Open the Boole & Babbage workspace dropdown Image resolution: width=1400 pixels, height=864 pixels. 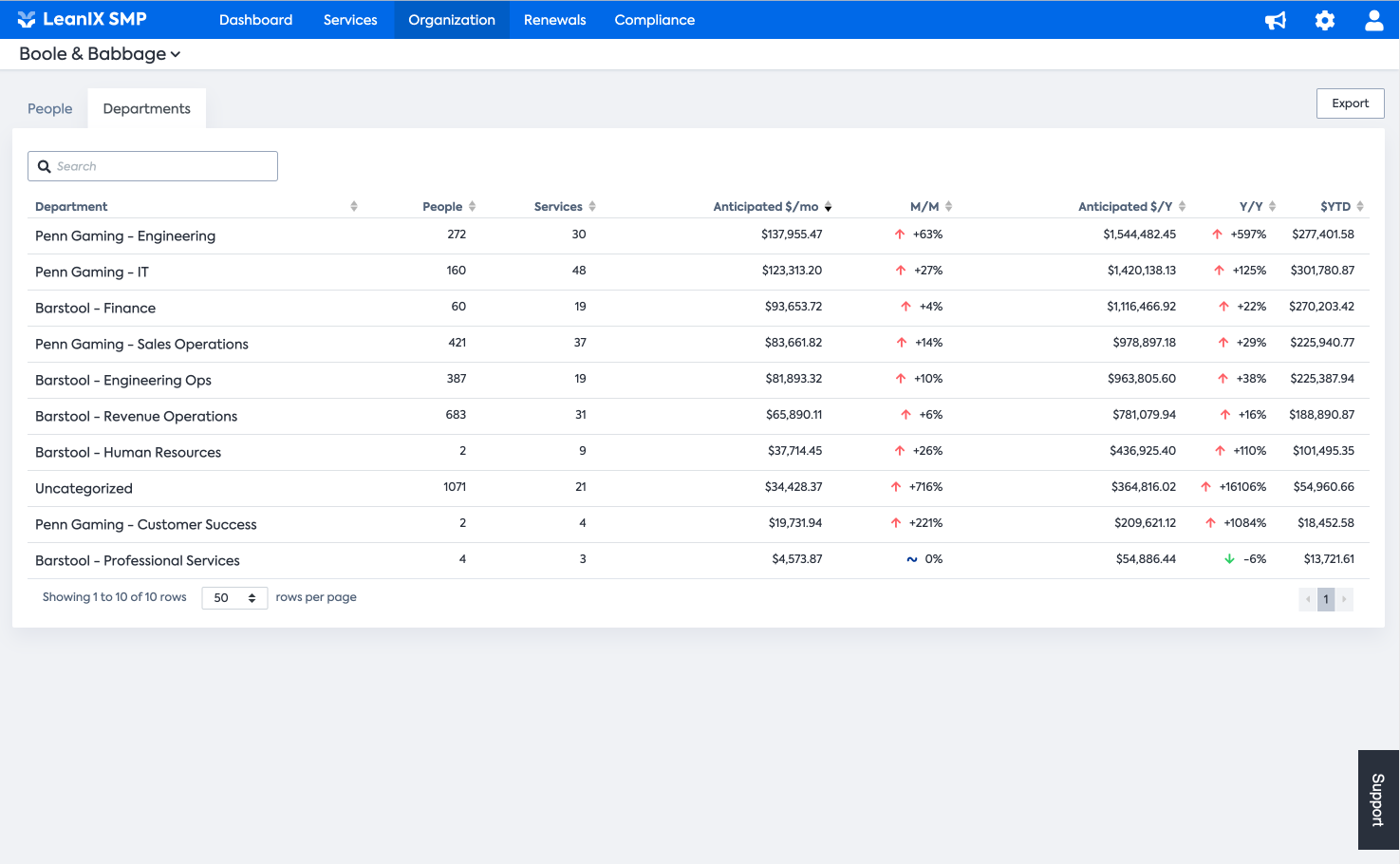pos(100,54)
